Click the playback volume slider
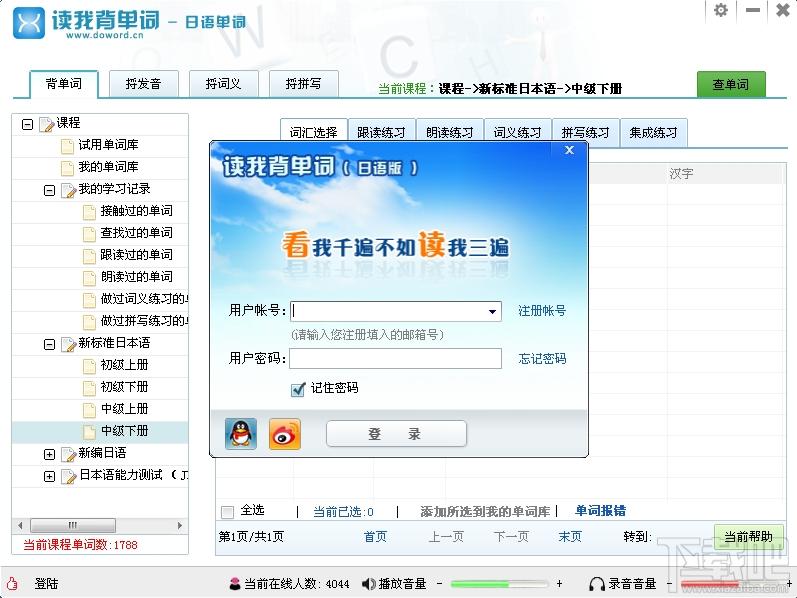The height and width of the screenshot is (598, 797). coord(494,584)
